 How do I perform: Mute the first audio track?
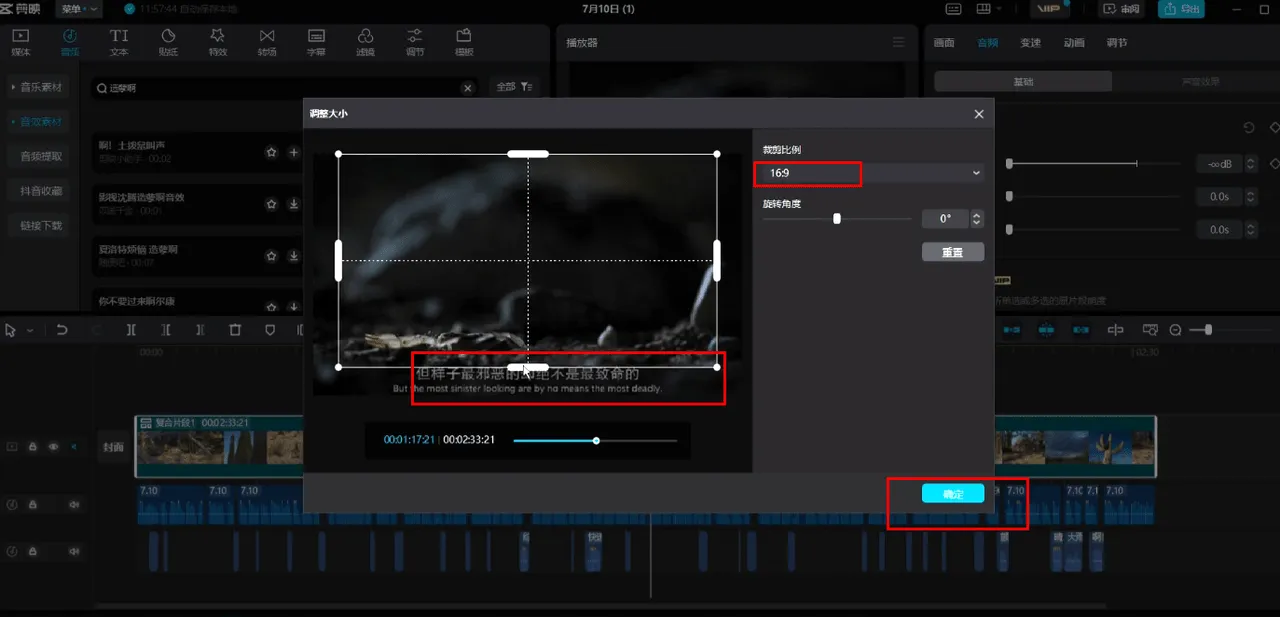pos(73,505)
